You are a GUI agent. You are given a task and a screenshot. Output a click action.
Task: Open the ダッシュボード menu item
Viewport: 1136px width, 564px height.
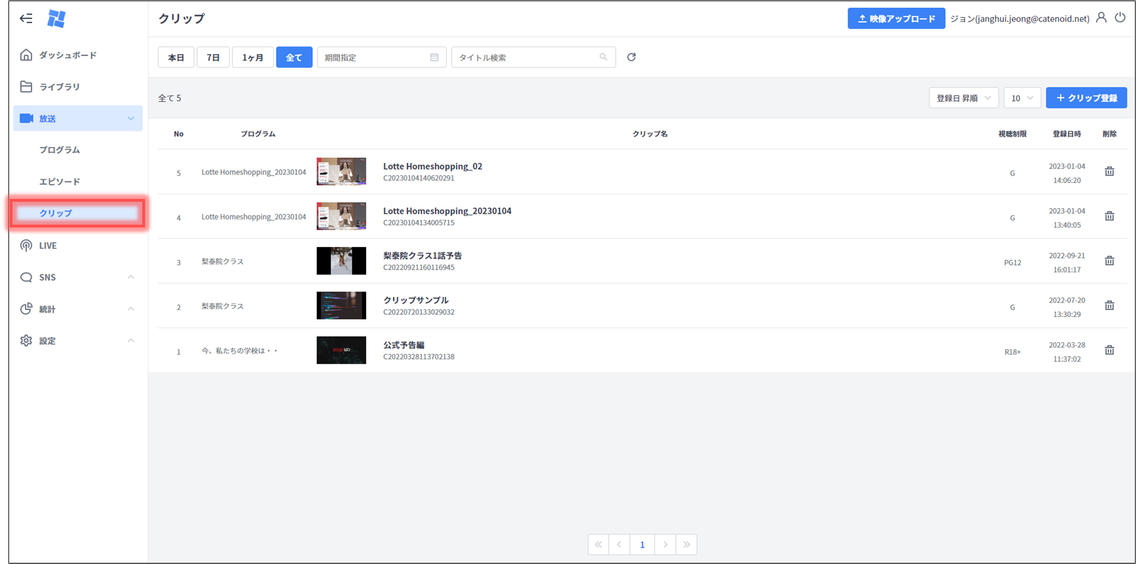(67, 55)
